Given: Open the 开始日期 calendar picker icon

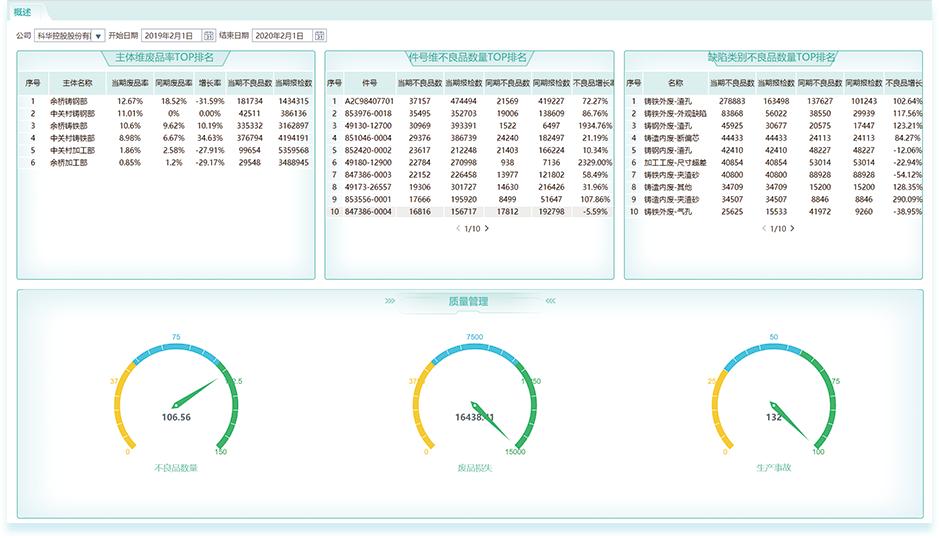Looking at the screenshot, I should tap(209, 35).
